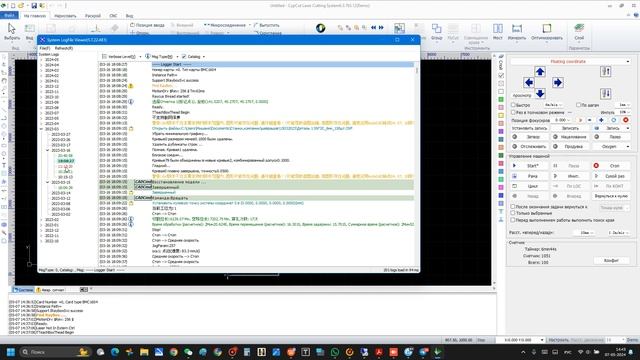640x360 pixels.
Task: Click the warning icon on Find KeyBox log row
Action: click(131, 86)
